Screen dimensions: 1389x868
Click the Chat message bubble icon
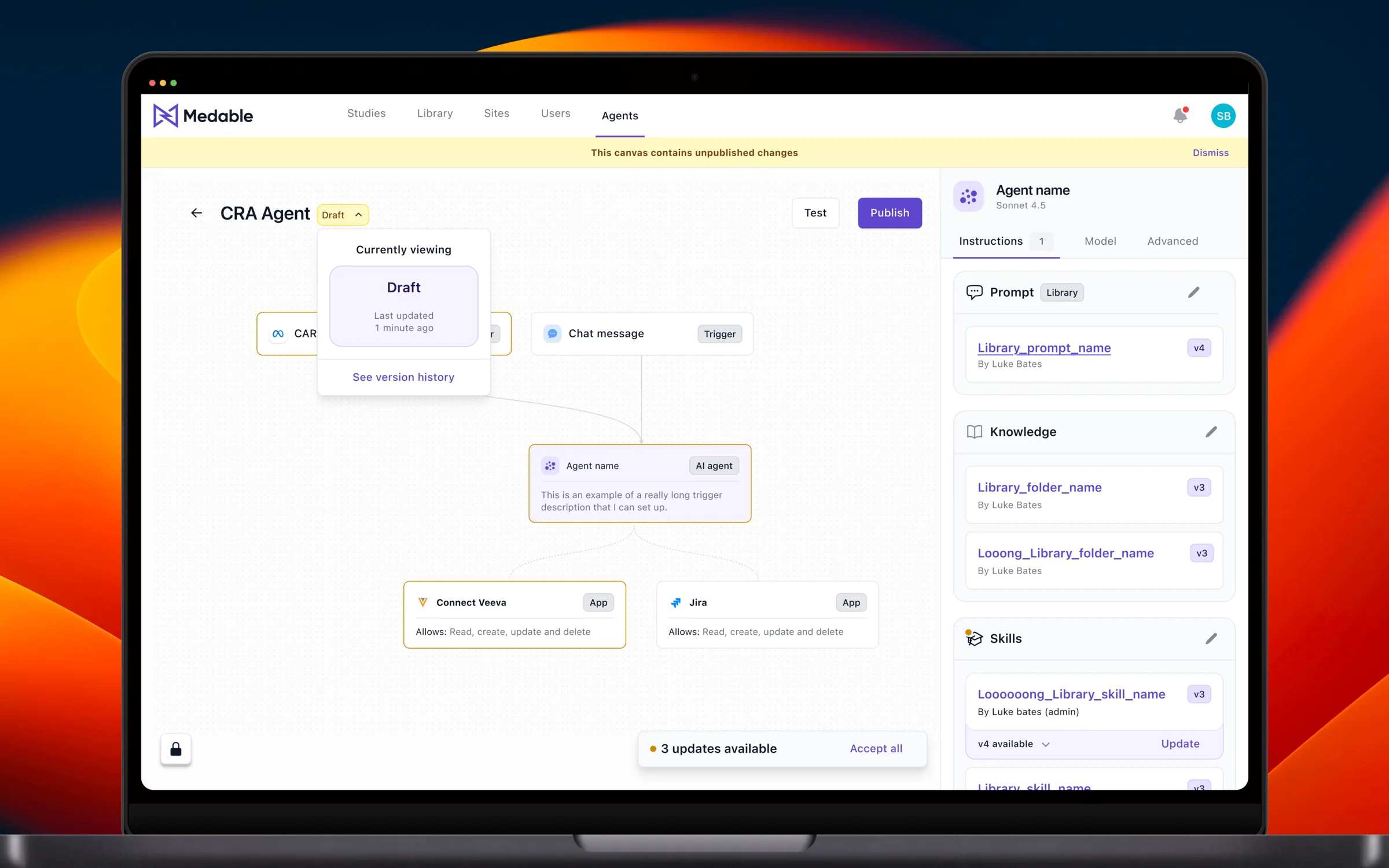click(552, 333)
